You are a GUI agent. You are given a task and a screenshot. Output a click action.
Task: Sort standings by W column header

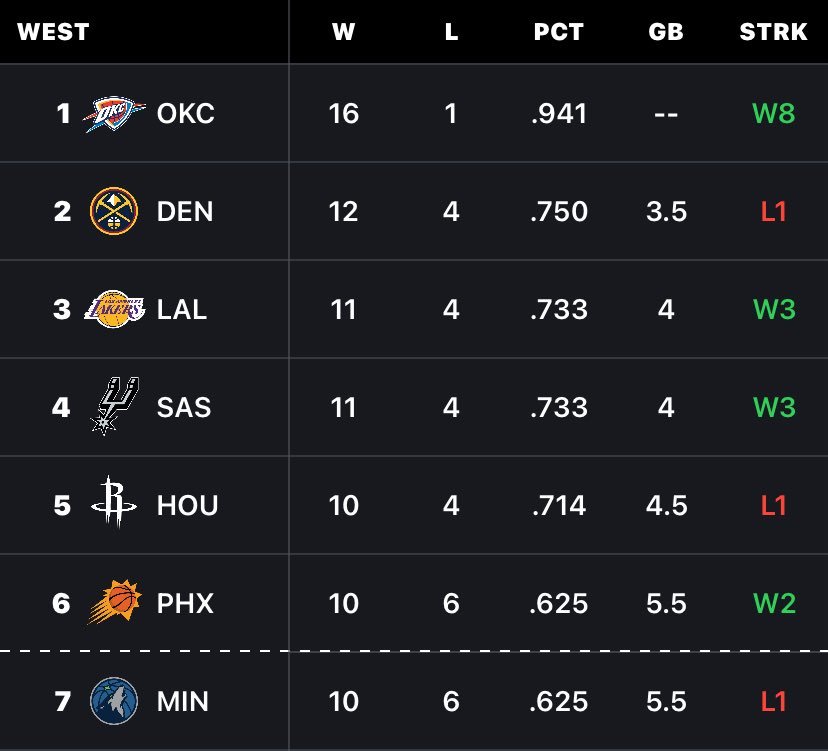(x=343, y=32)
